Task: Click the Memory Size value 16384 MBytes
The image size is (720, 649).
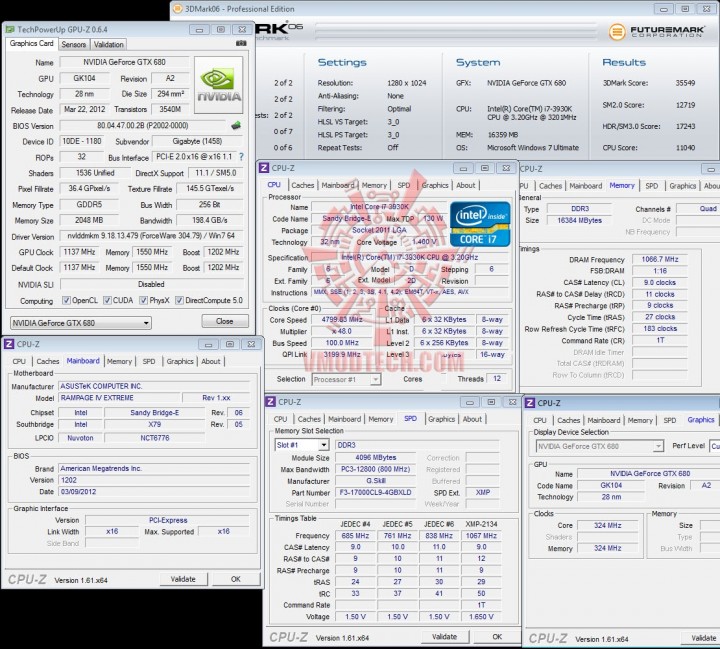Action: pos(579,220)
